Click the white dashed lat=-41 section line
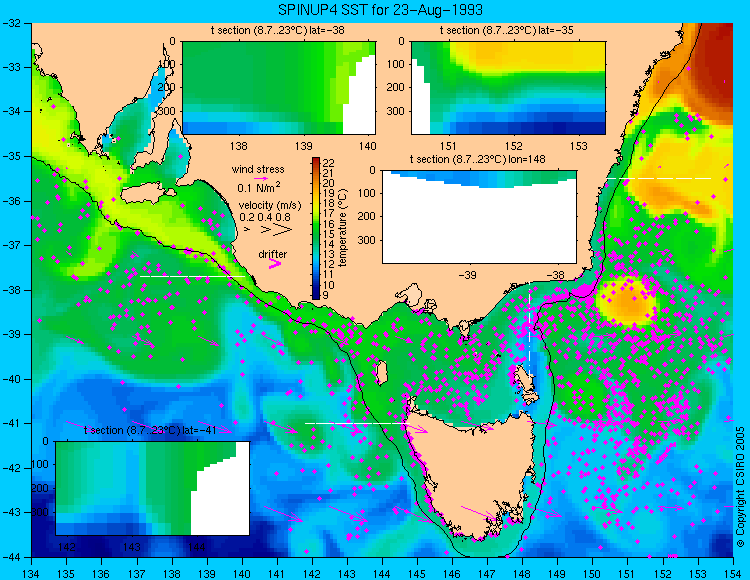The image size is (750, 580). [356, 423]
